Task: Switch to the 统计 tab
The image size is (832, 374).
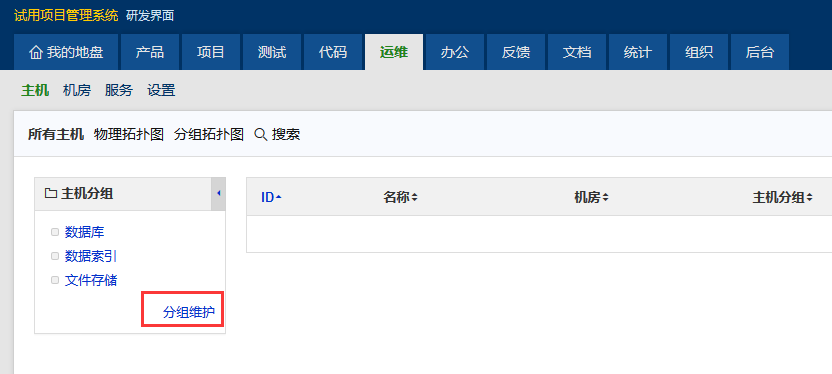Action: (x=638, y=52)
